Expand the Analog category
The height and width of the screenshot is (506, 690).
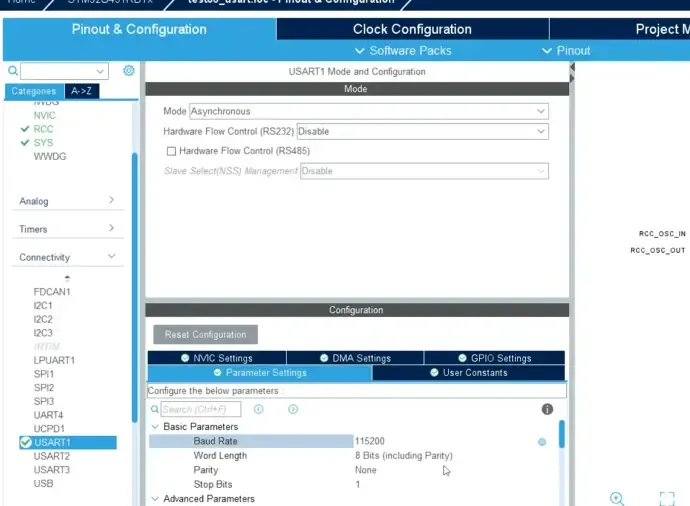point(67,201)
